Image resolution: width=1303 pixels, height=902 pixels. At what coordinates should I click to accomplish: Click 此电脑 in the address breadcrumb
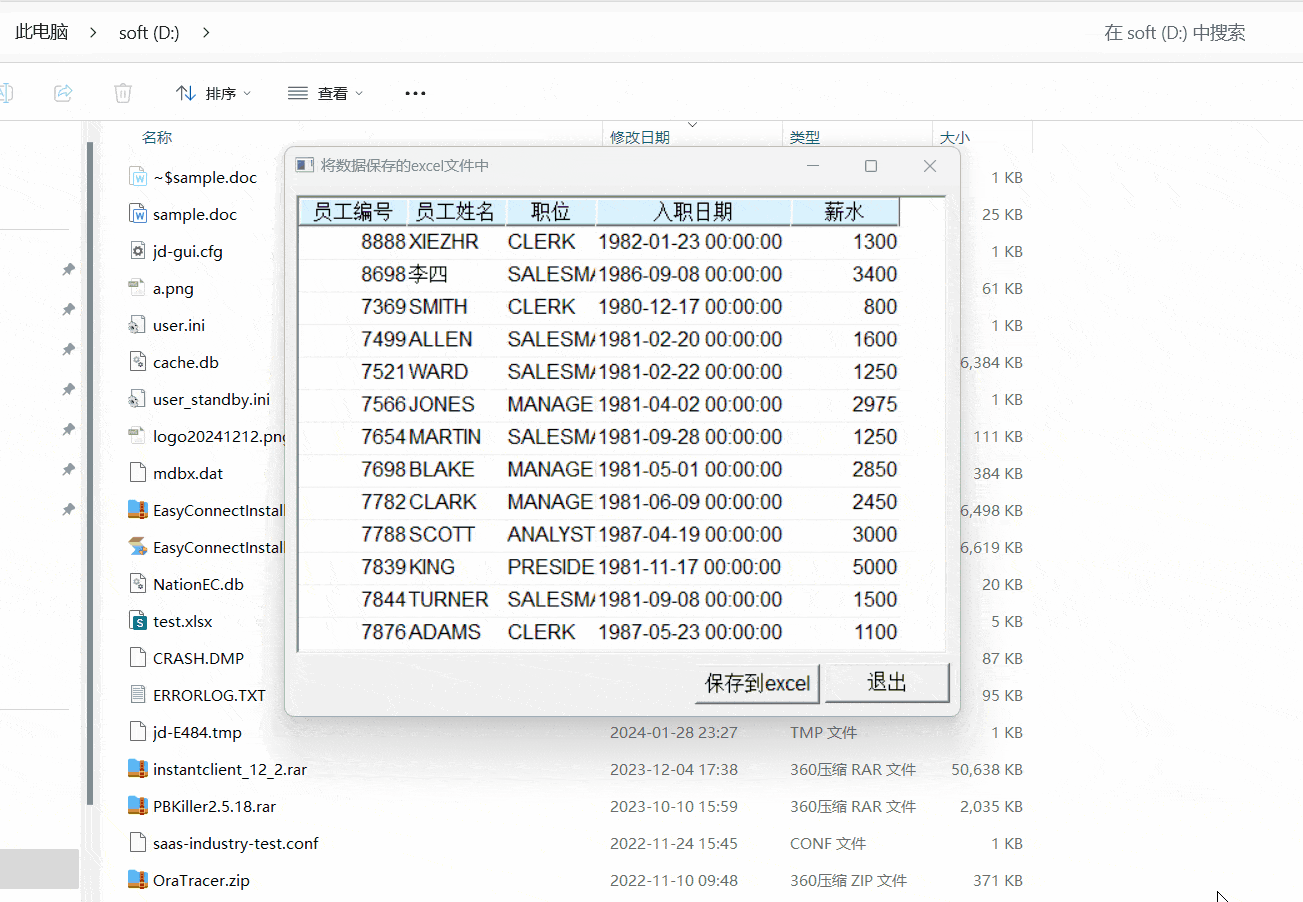[42, 32]
